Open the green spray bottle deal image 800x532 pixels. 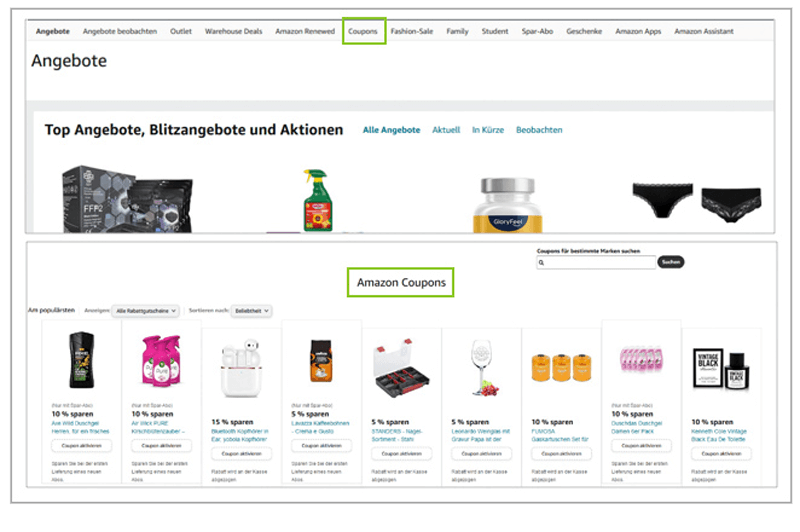[x=317, y=200]
